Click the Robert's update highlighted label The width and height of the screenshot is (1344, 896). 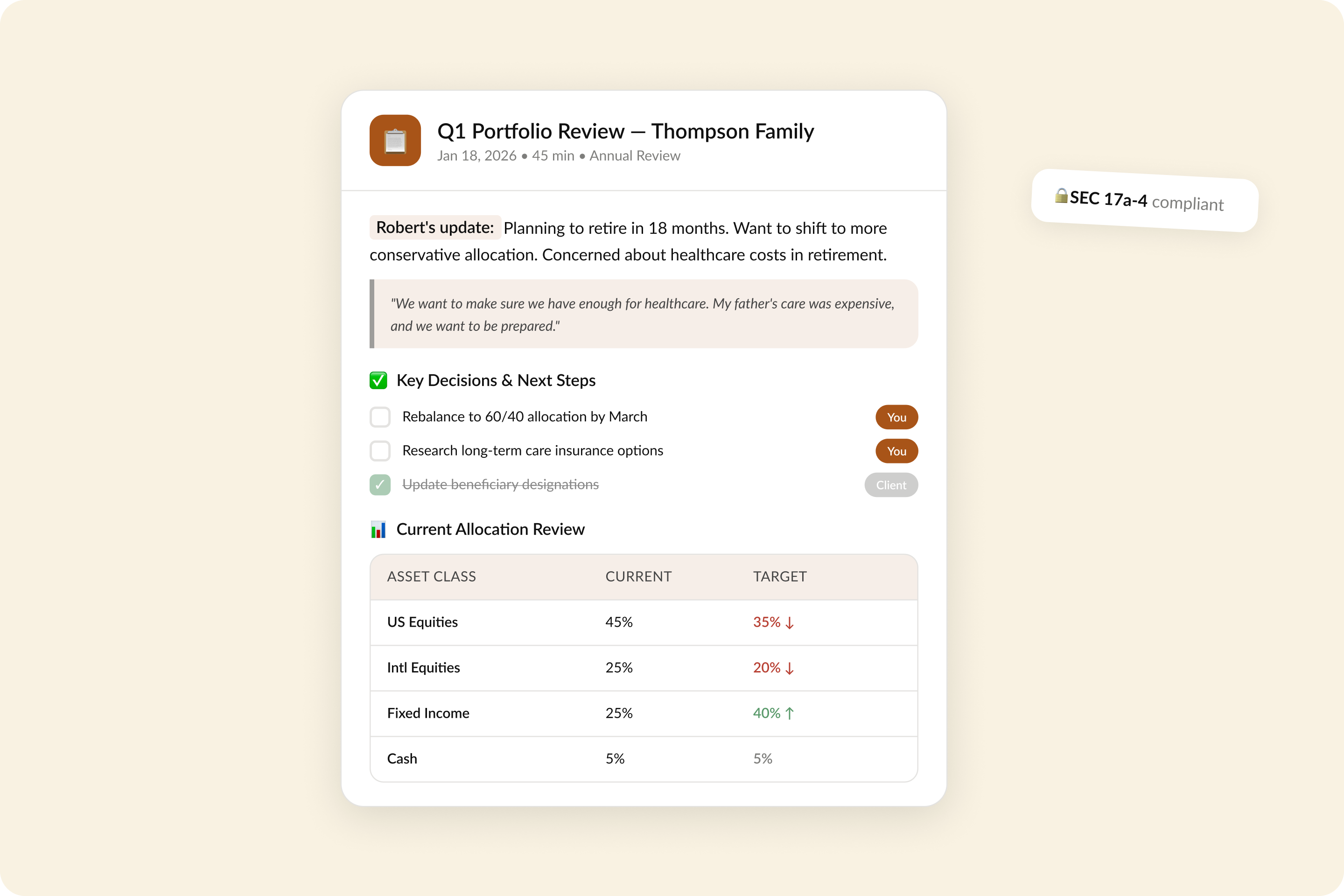pos(435,227)
